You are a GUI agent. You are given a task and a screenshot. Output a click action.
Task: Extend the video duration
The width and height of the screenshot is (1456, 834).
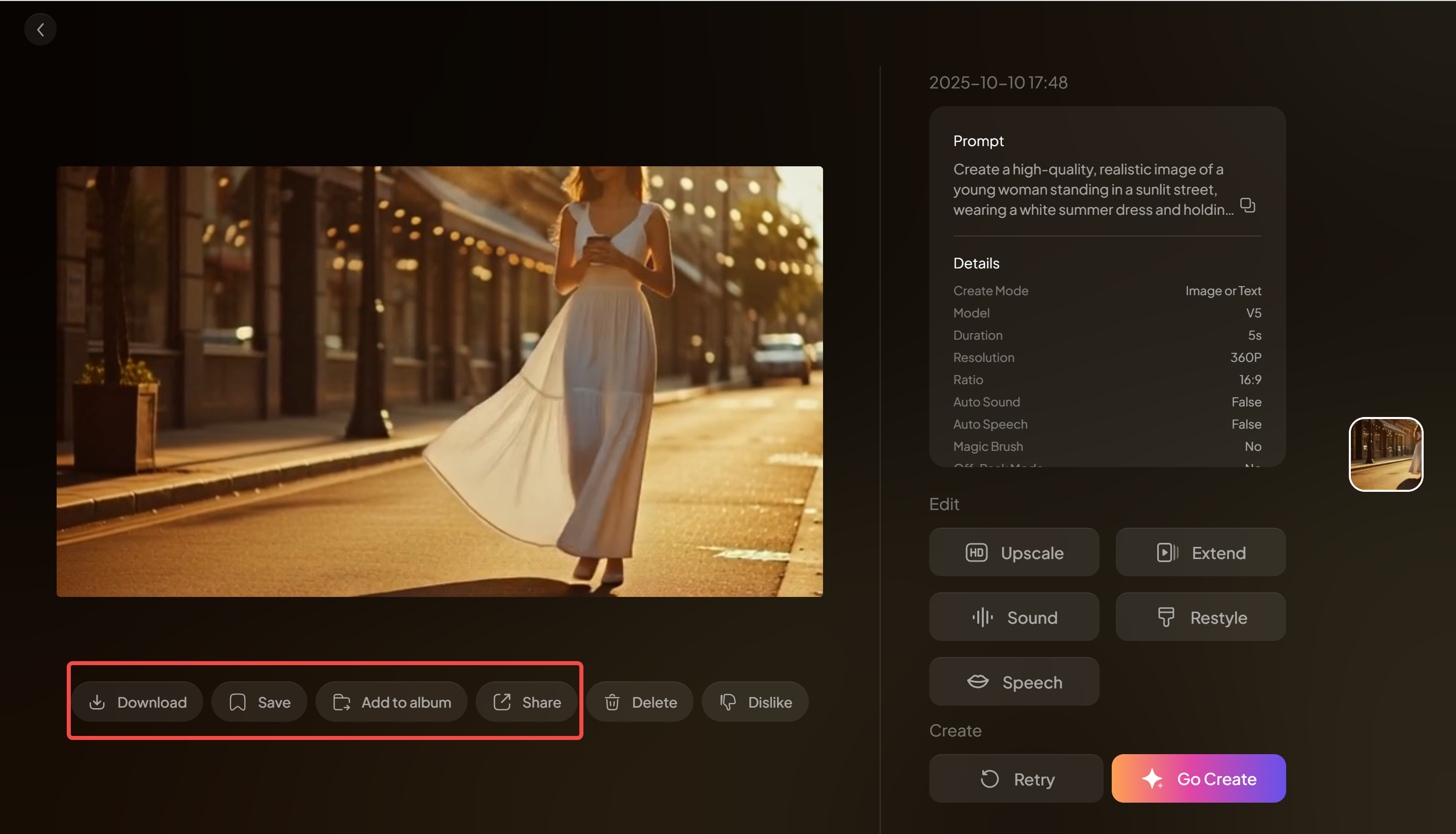(1200, 552)
